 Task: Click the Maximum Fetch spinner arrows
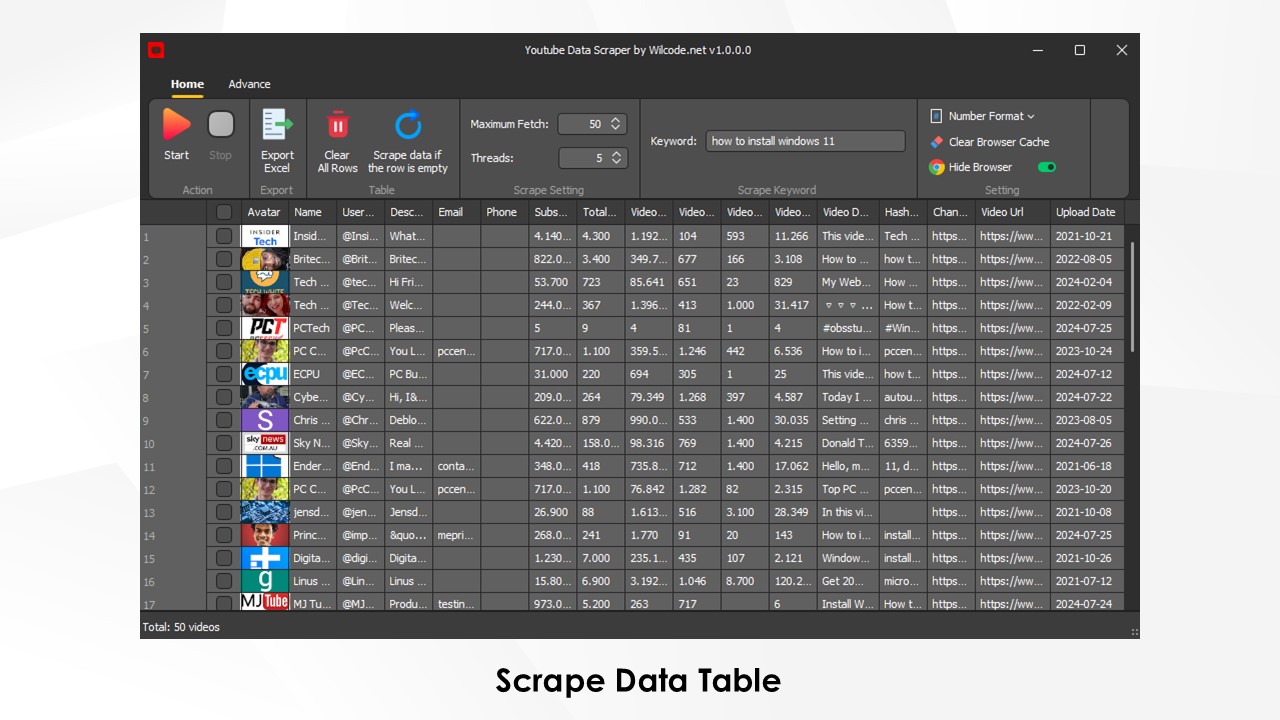pos(616,124)
